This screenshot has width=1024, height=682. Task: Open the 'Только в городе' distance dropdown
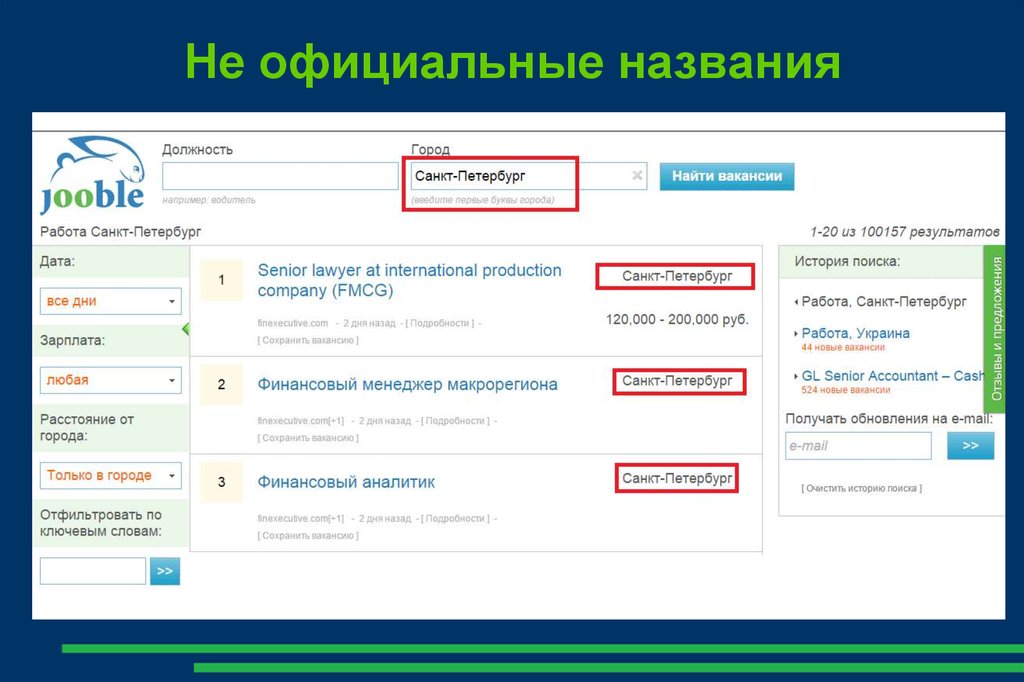click(x=110, y=475)
